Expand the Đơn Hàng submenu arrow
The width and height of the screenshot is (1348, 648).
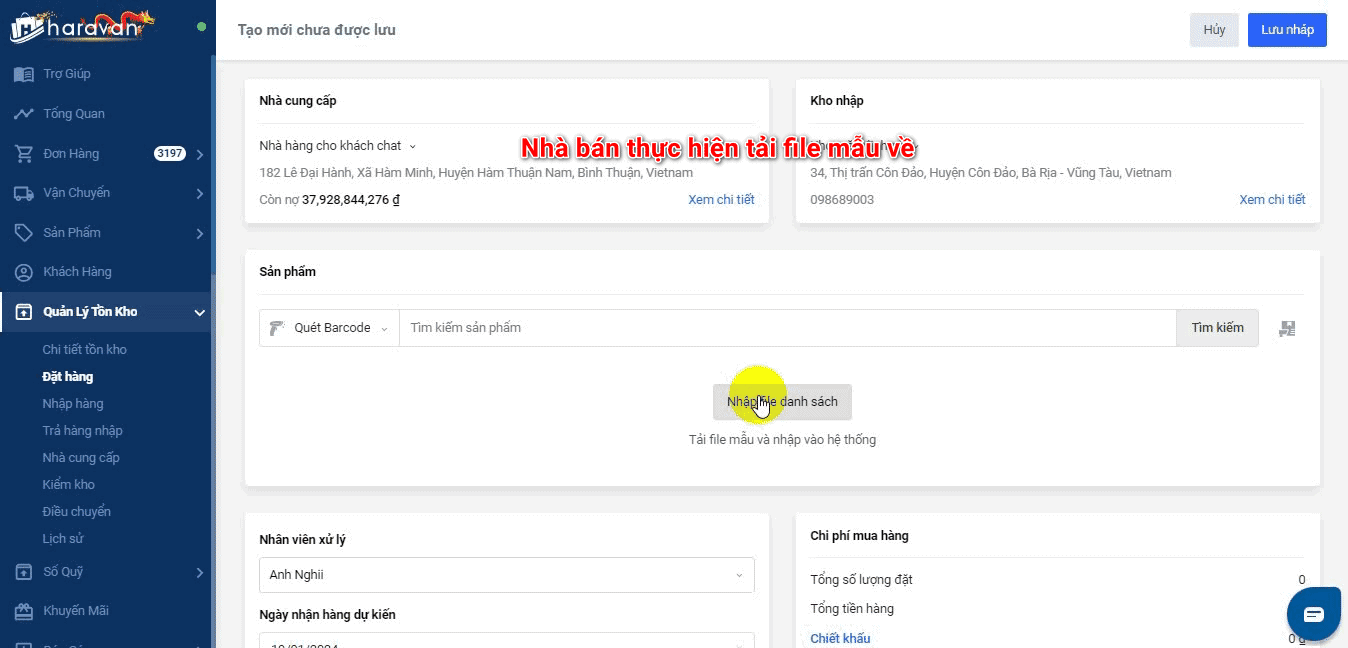[200, 154]
